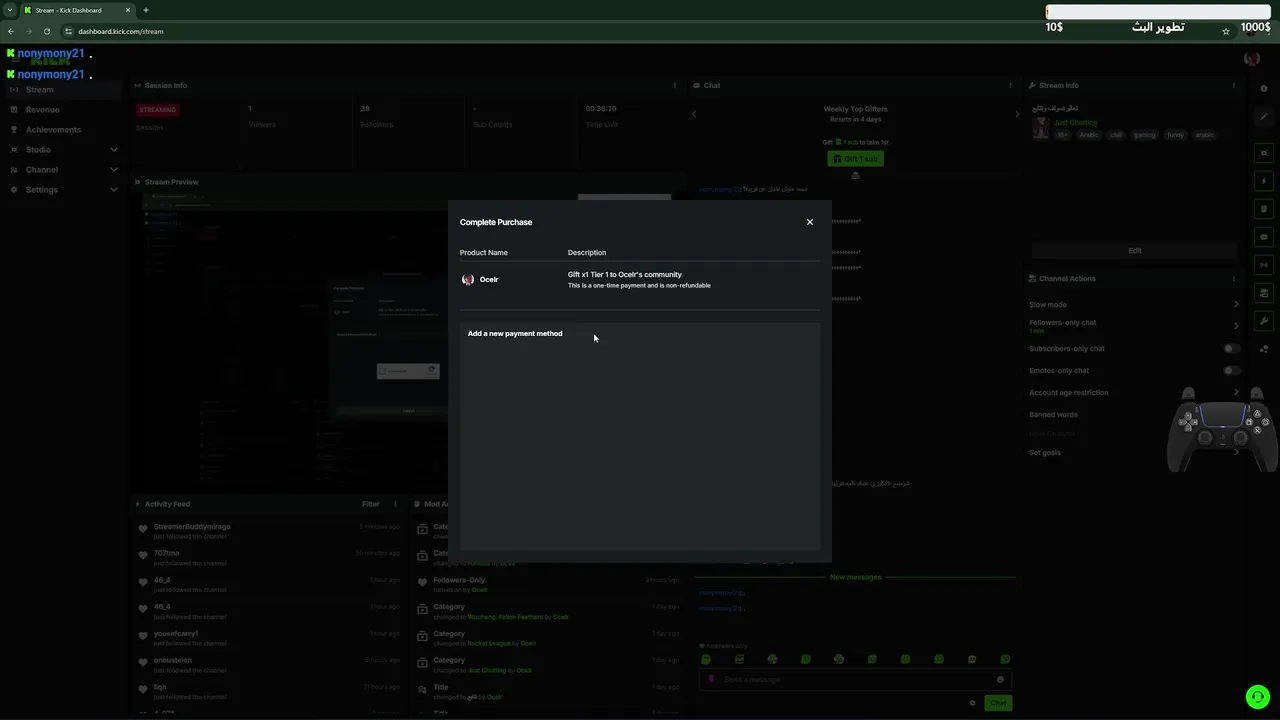
Task: Click server layout icon in right toolbar
Action: coord(1264,293)
